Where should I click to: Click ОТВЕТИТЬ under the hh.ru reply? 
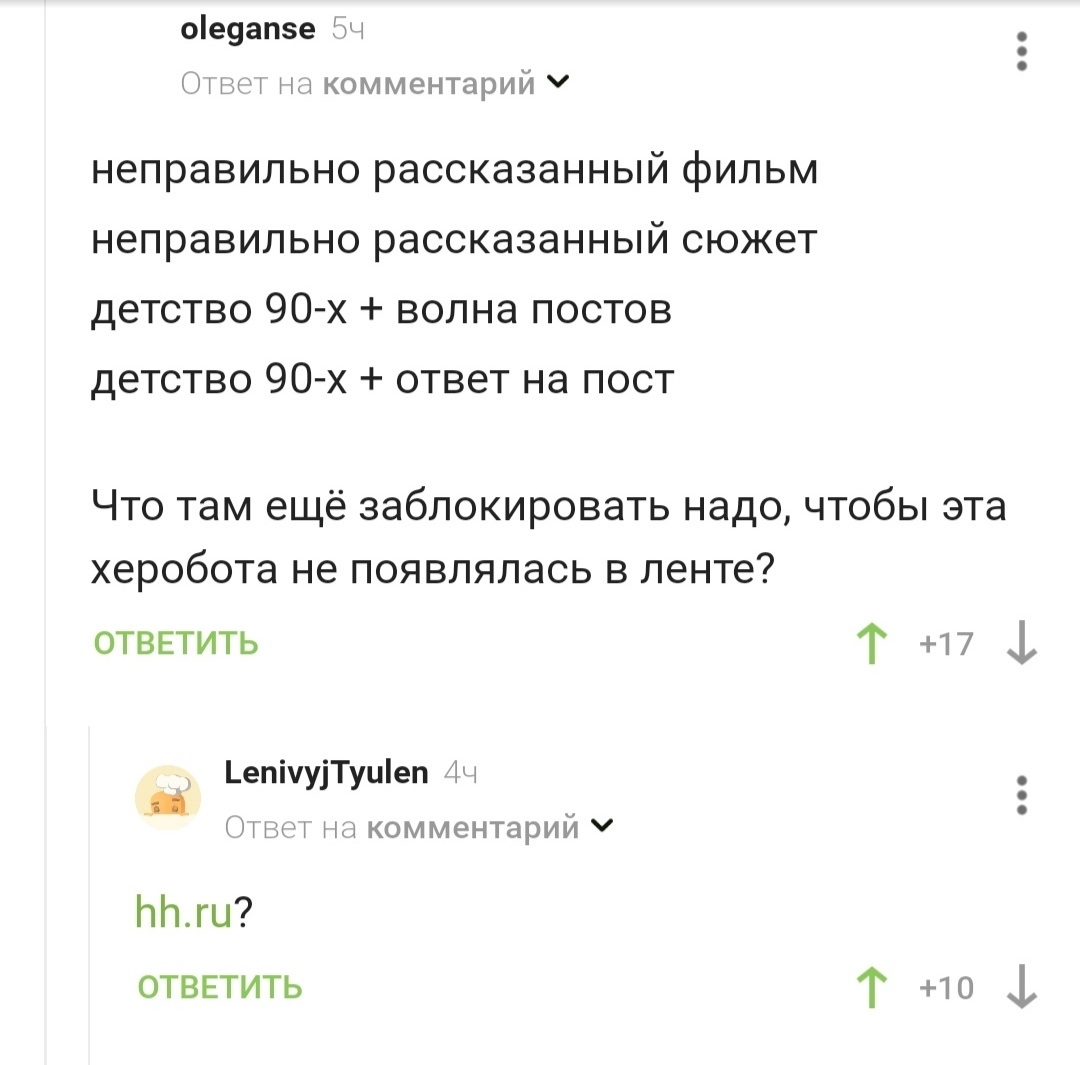[220, 987]
